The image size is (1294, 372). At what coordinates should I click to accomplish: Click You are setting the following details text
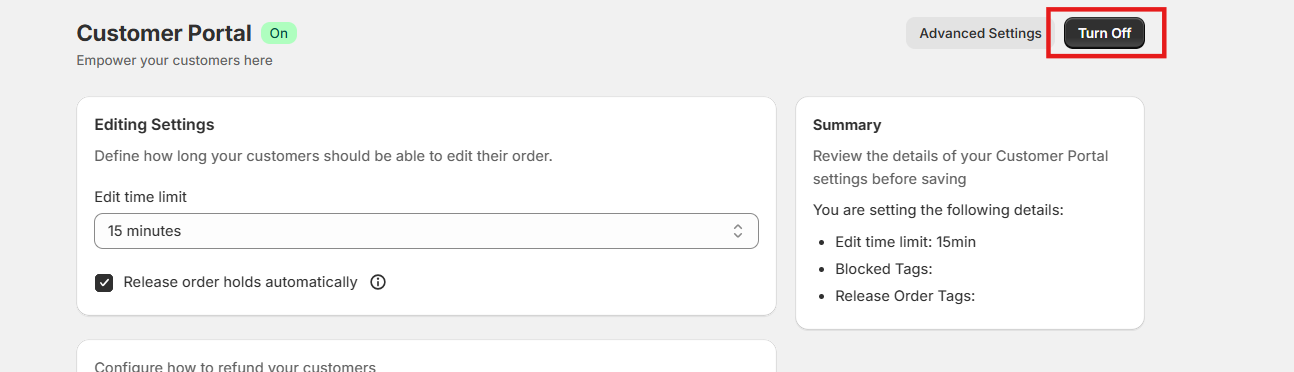pyautogui.click(x=938, y=211)
